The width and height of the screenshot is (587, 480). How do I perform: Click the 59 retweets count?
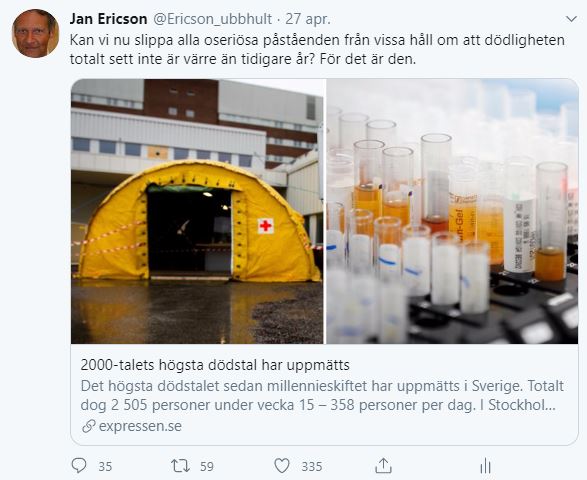(207, 467)
